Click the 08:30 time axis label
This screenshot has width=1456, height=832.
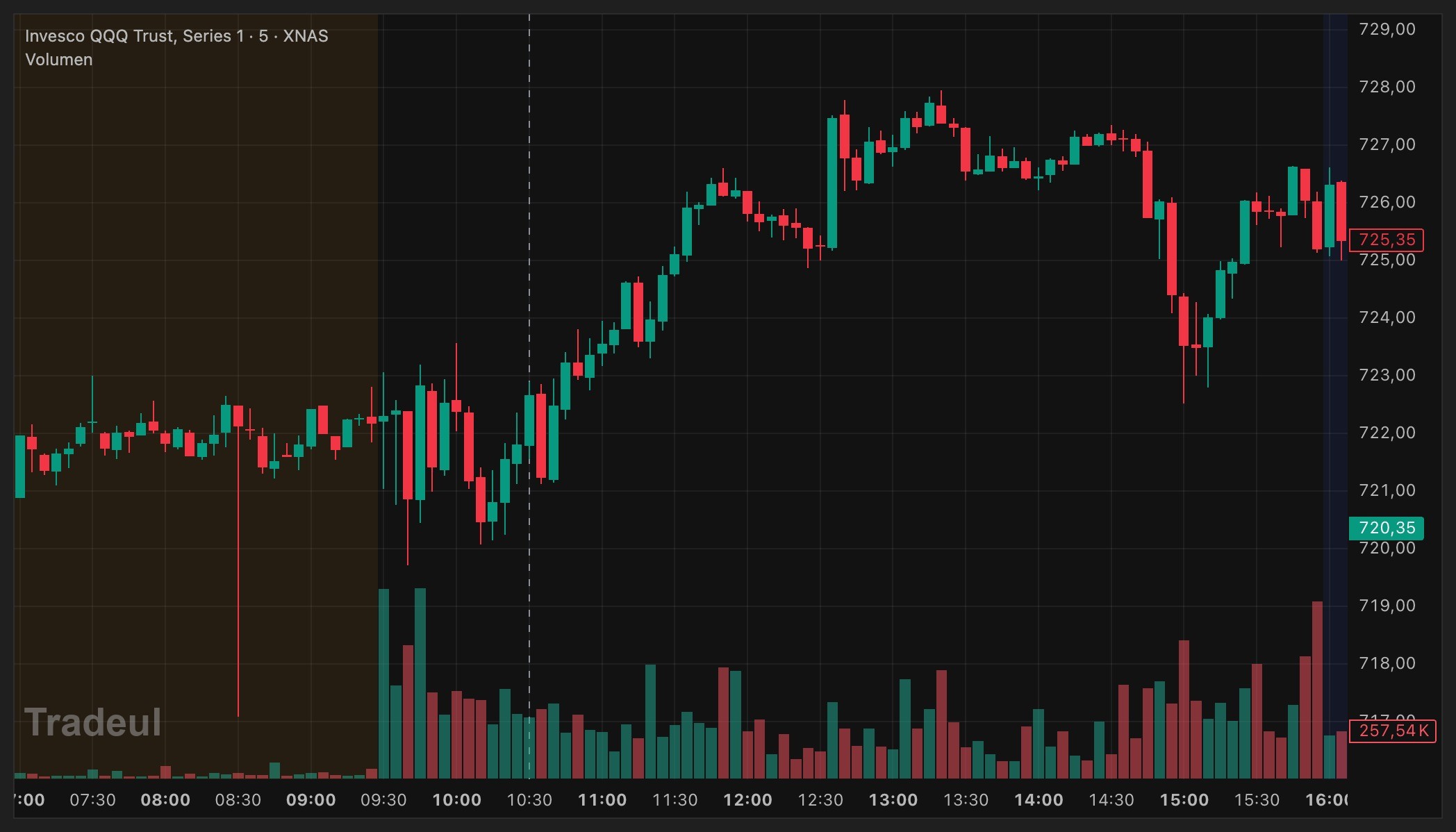click(x=238, y=800)
